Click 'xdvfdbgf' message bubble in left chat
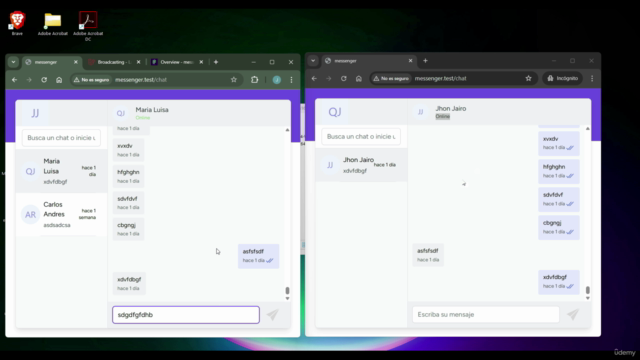 point(129,284)
